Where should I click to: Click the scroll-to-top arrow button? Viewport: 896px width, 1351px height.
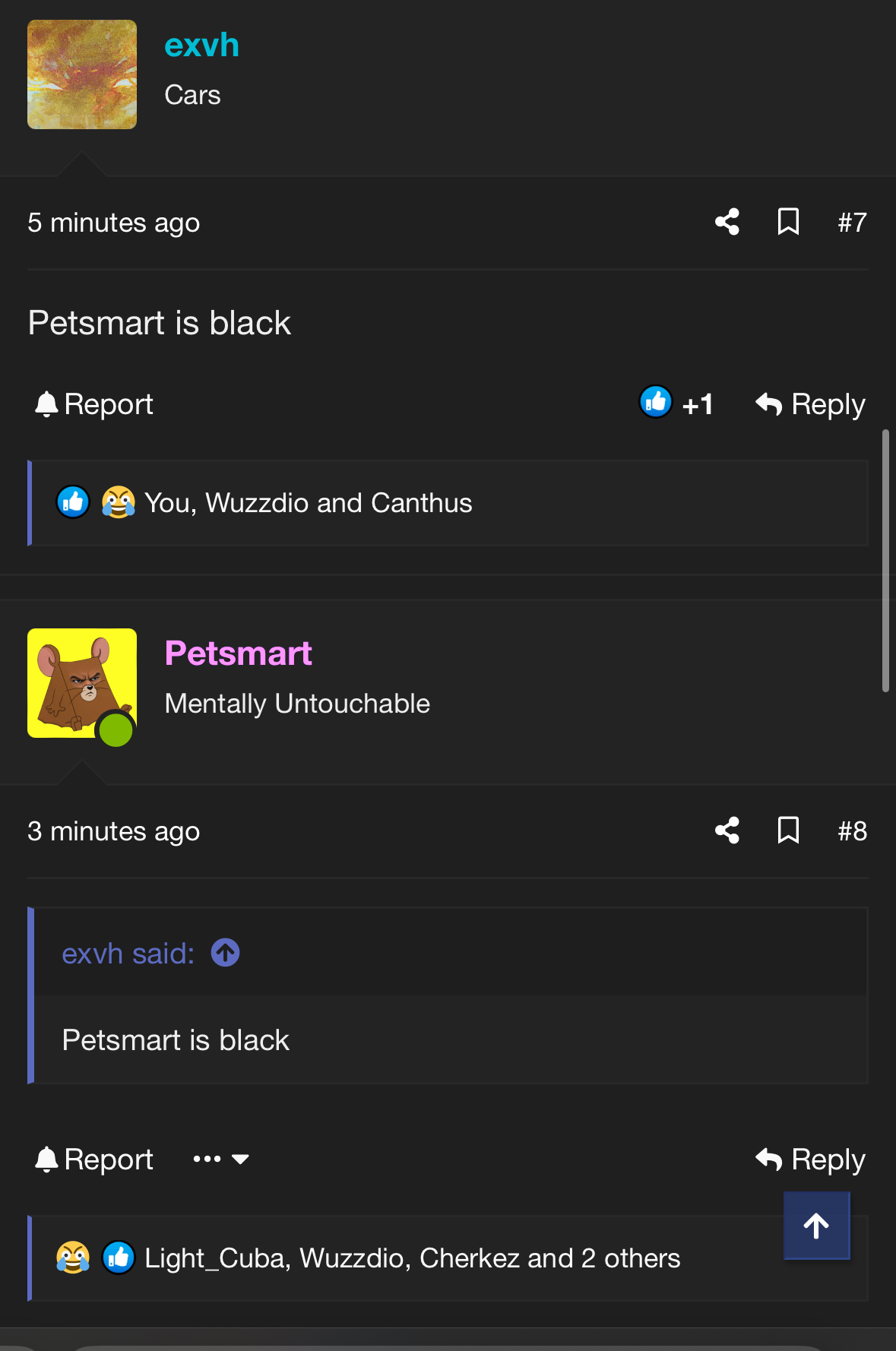(816, 1226)
